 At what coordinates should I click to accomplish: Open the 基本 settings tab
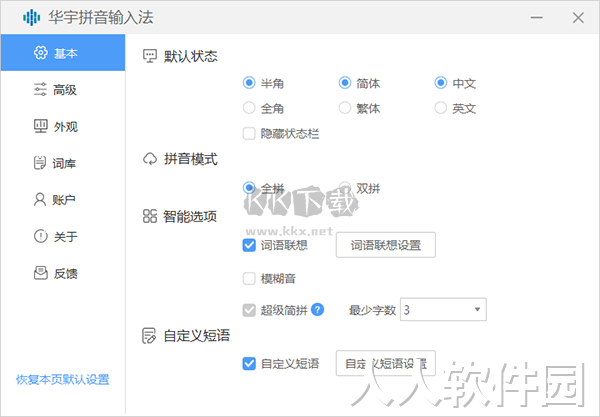tap(63, 53)
